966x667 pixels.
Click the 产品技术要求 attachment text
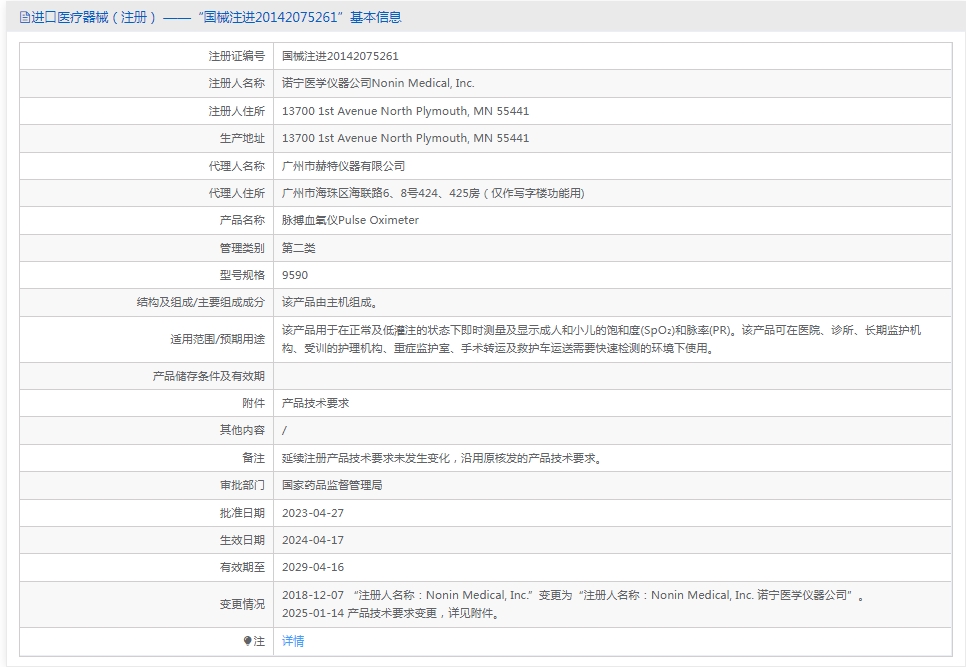click(315, 403)
